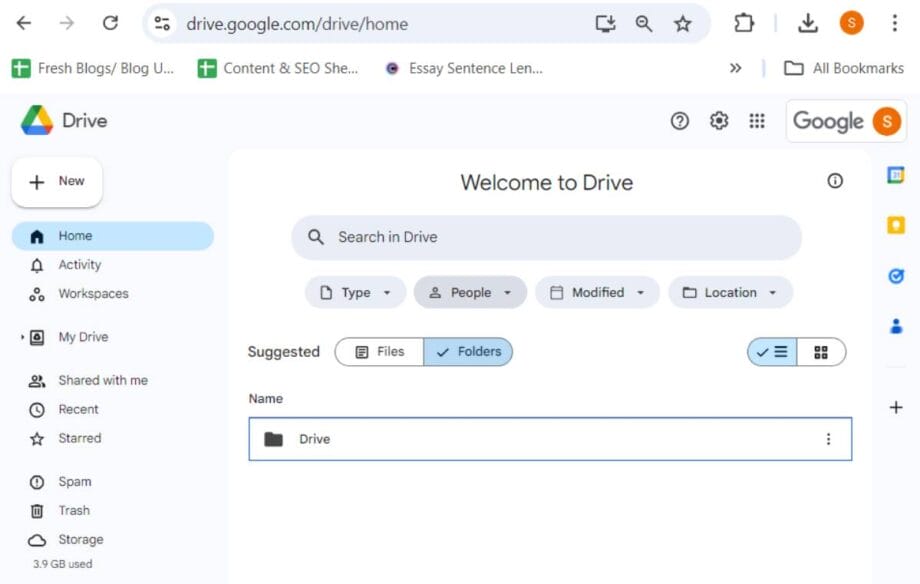Open the Type filter dropdown
The image size is (920, 584).
(356, 292)
